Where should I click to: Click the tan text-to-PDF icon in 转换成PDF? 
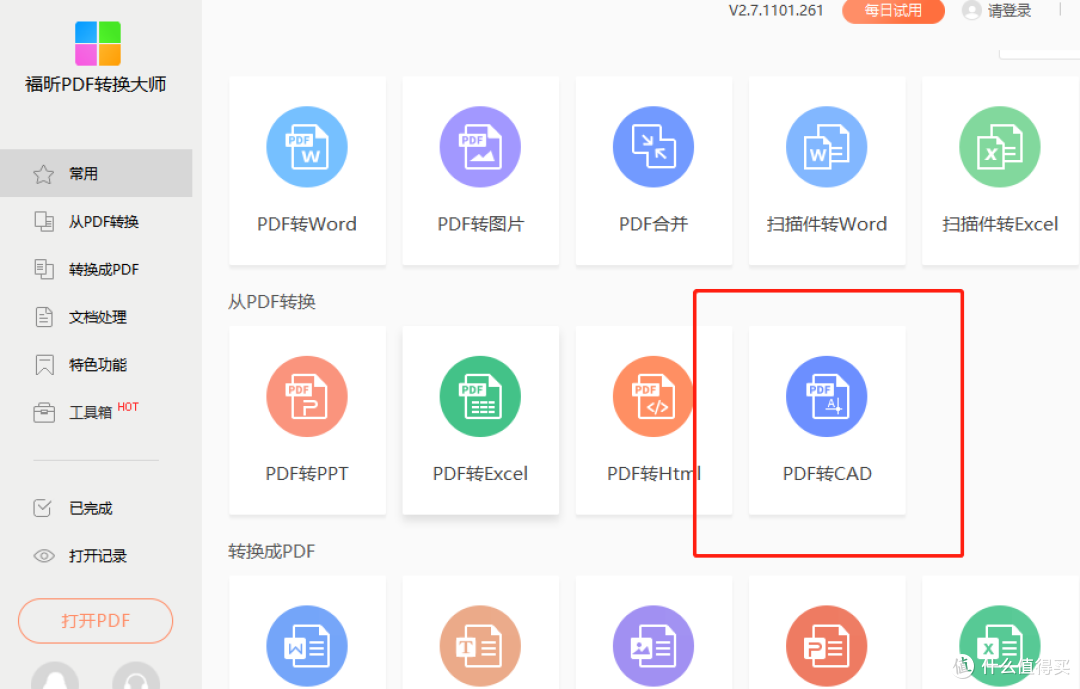tap(481, 646)
